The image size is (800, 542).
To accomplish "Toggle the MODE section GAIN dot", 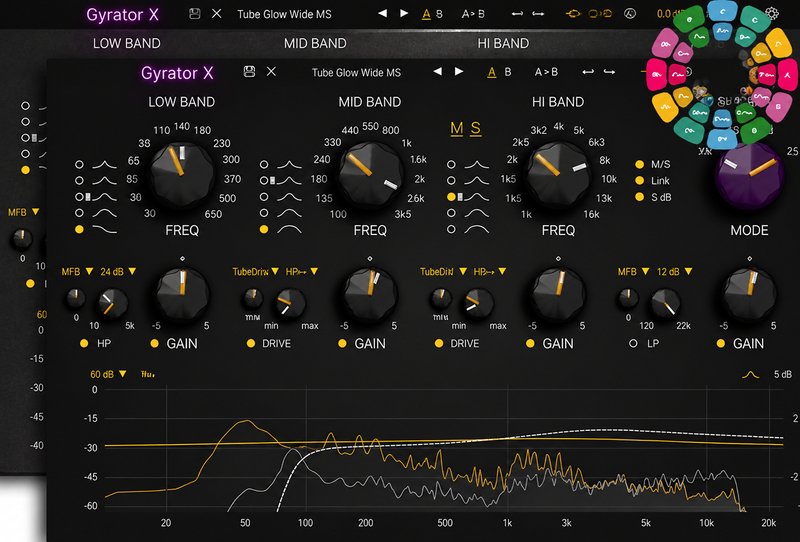I will coord(721,343).
